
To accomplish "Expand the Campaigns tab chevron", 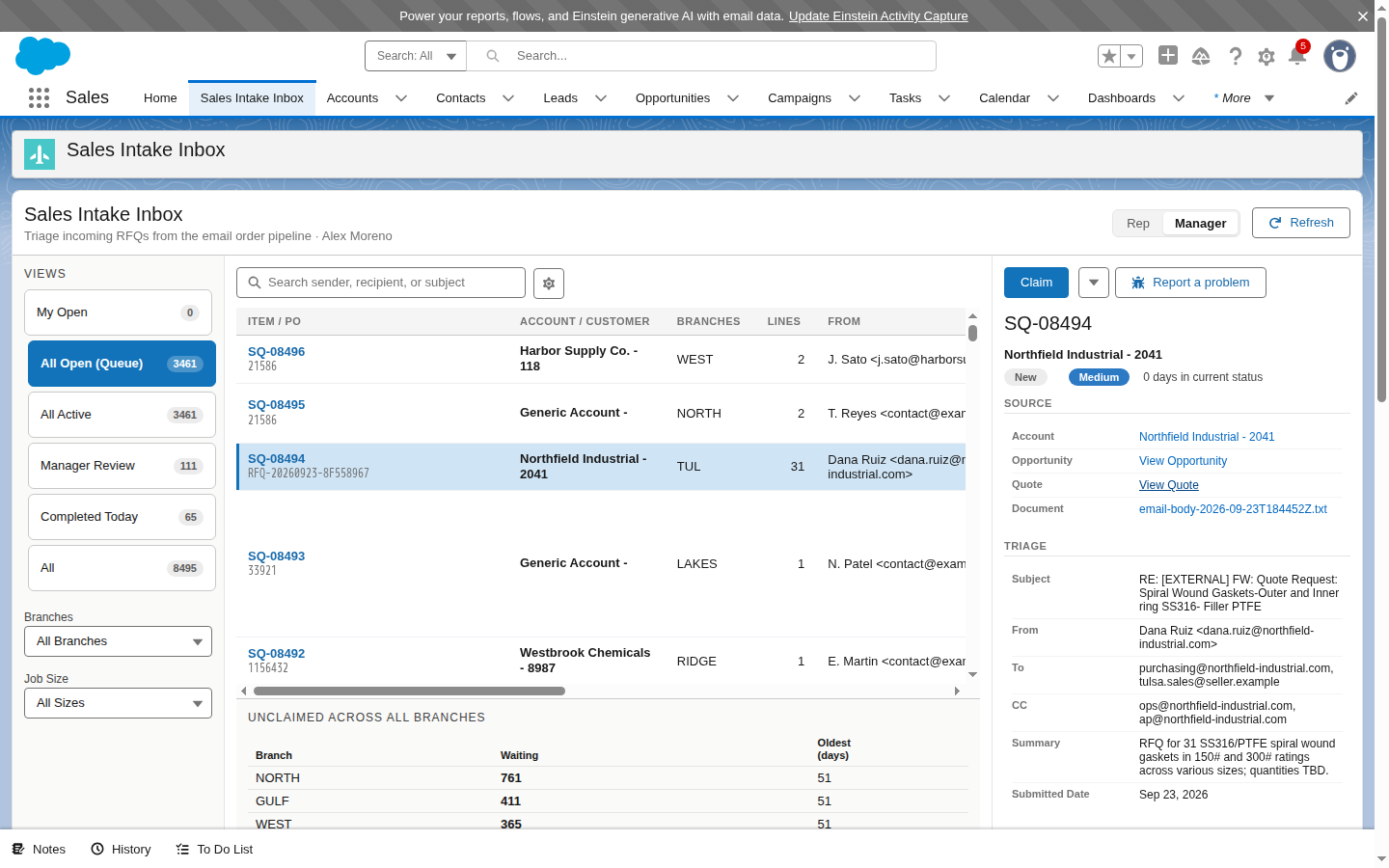I will click(x=855, y=98).
